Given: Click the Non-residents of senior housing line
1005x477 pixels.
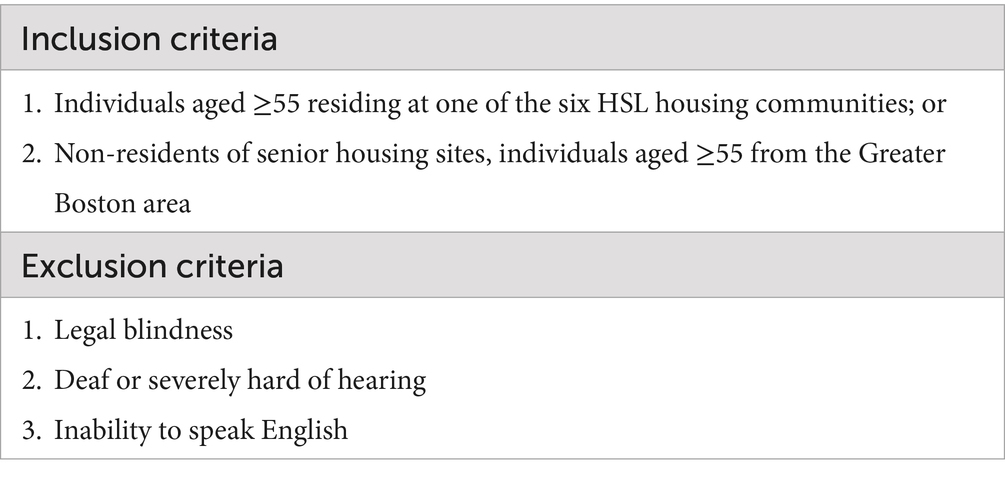Looking at the screenshot, I should [x=484, y=154].
